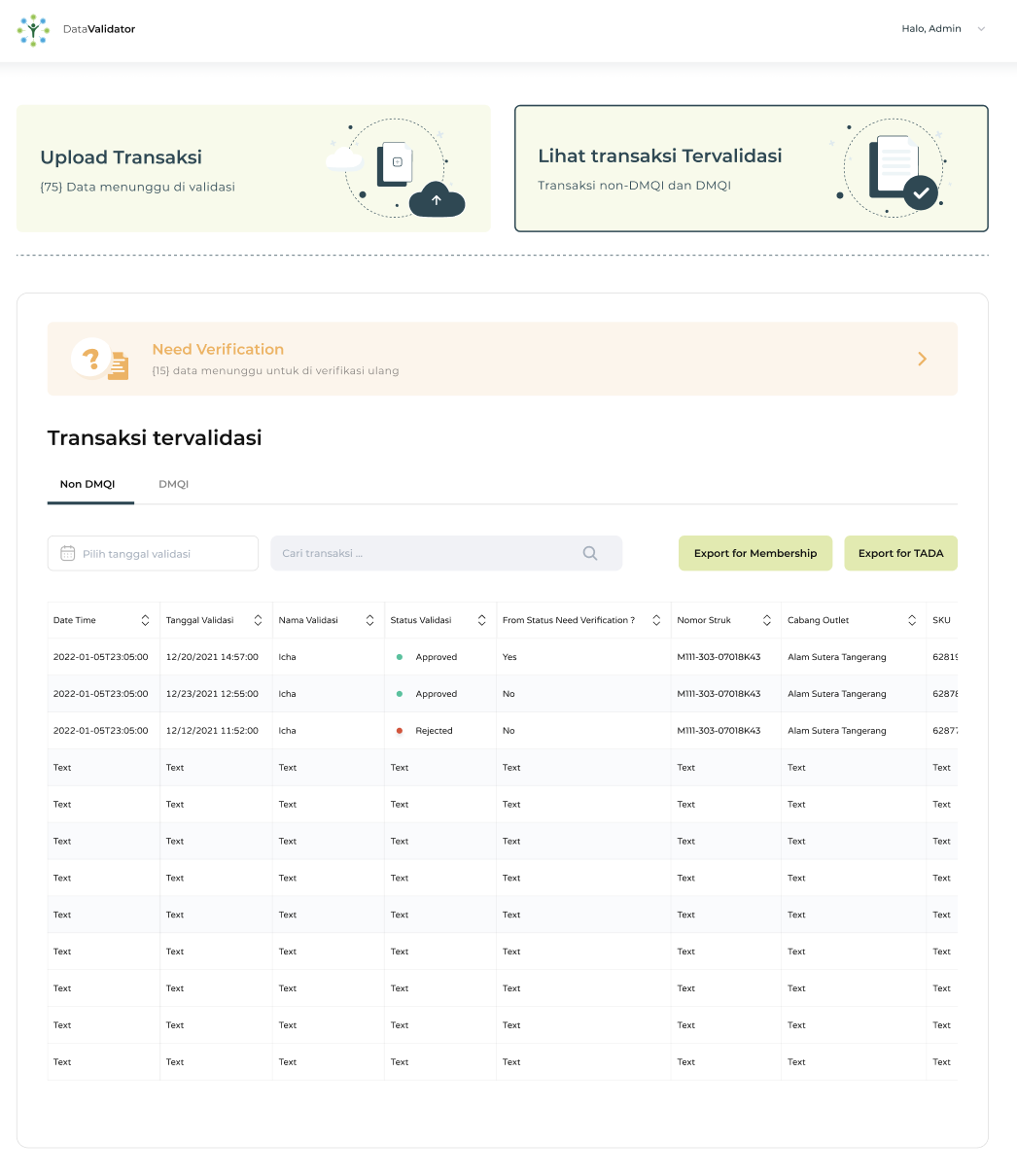Switch to the DMQI tab
The image size is (1017, 1176).
pyautogui.click(x=173, y=483)
